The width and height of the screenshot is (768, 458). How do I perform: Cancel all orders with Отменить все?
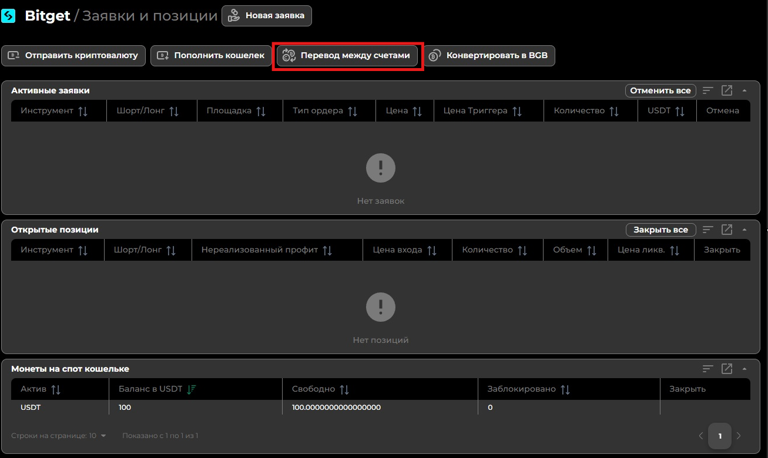click(660, 91)
